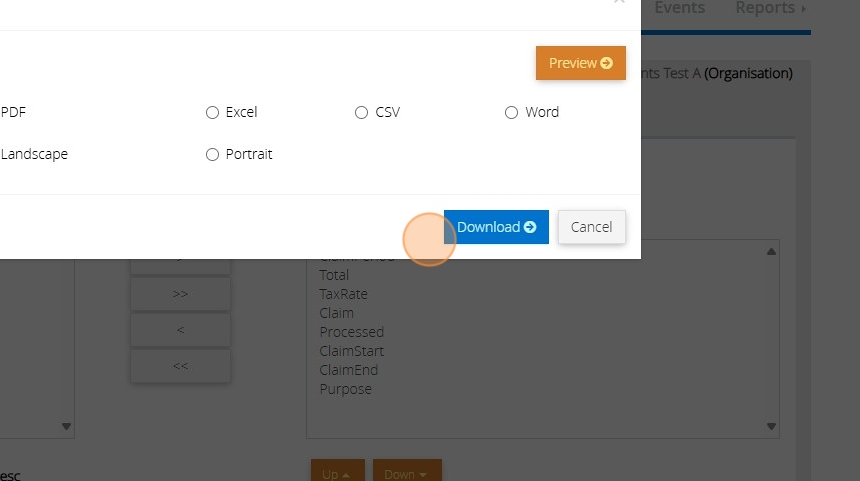
Task: Click the Preview button
Action: 580,63
